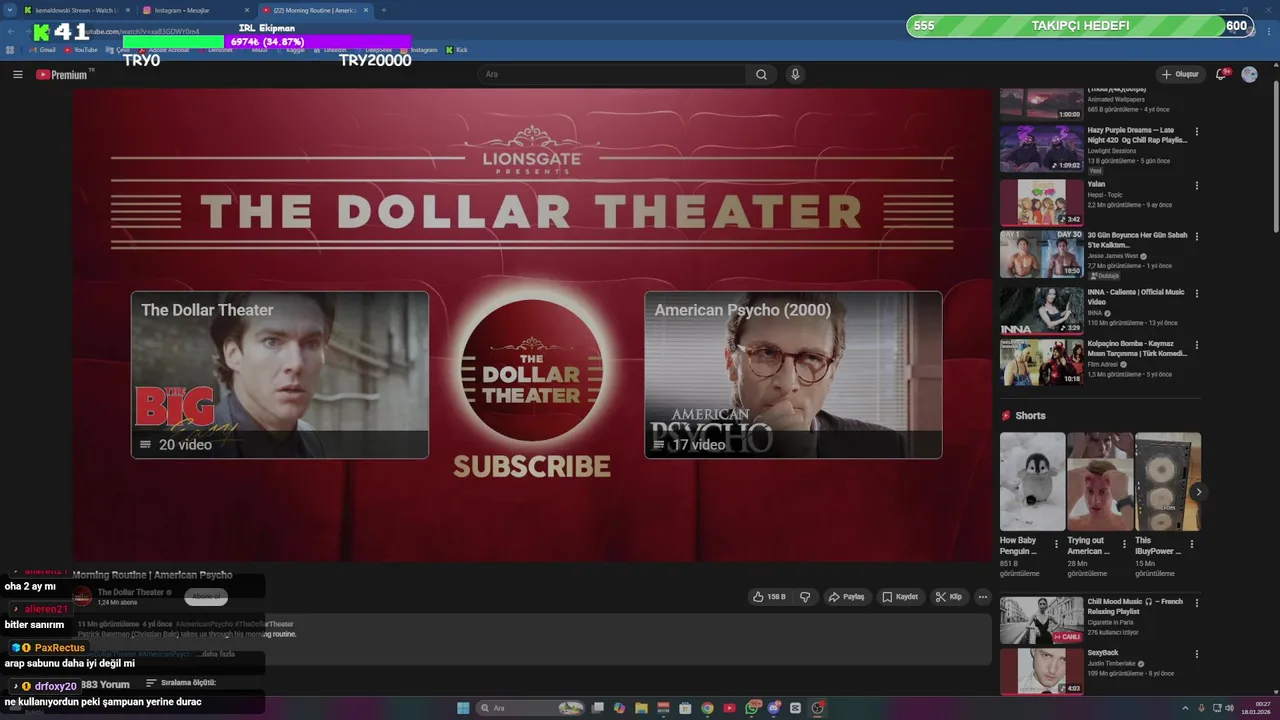Viewport: 1280px width, 720px height.
Task: Open options for 'Trying out American' short
Action: (1124, 545)
